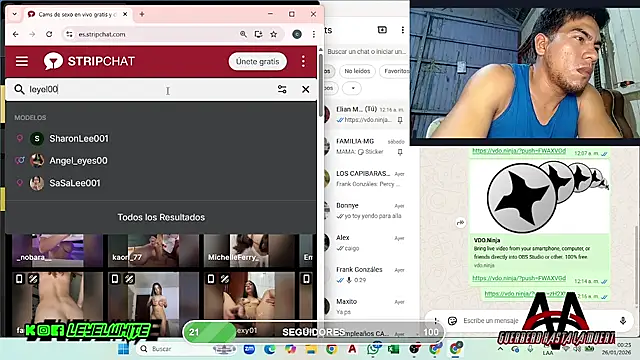The width and height of the screenshot is (640, 360).
Task: Open the LOS CAPIBARAS group chat
Action: click(367, 178)
